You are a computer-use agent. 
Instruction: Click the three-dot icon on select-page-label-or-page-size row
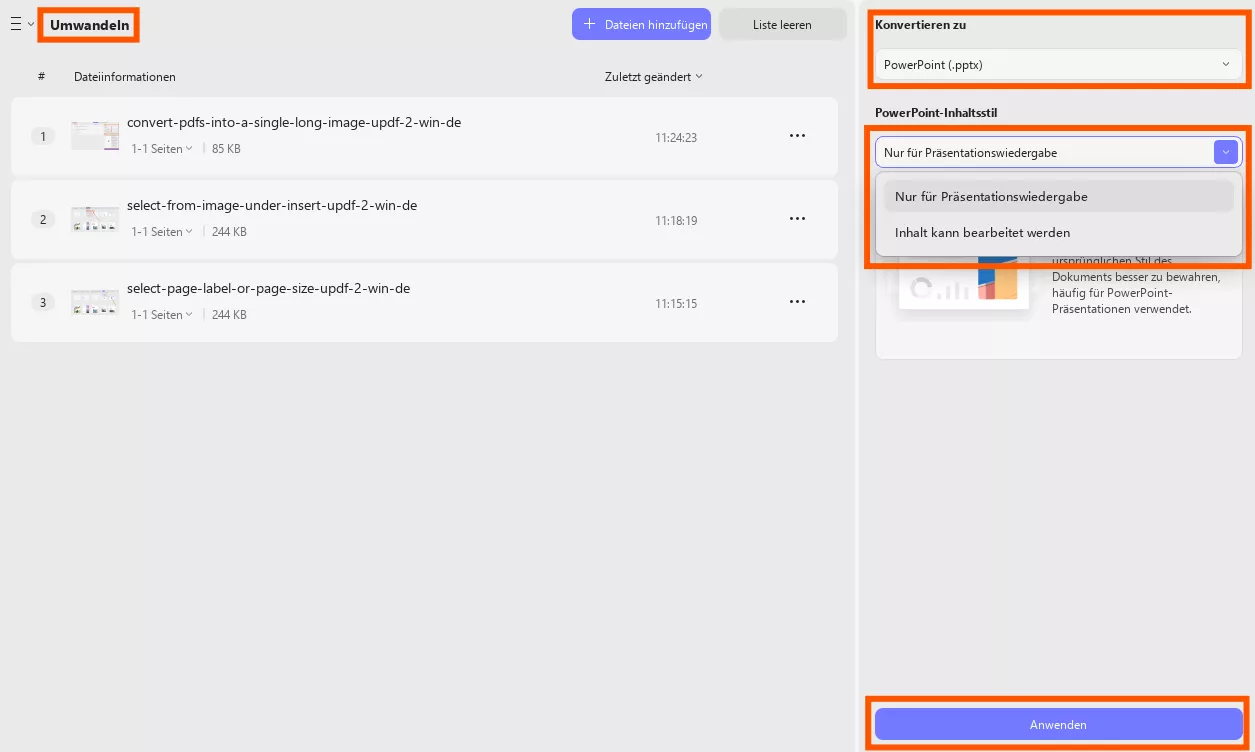[x=797, y=301]
